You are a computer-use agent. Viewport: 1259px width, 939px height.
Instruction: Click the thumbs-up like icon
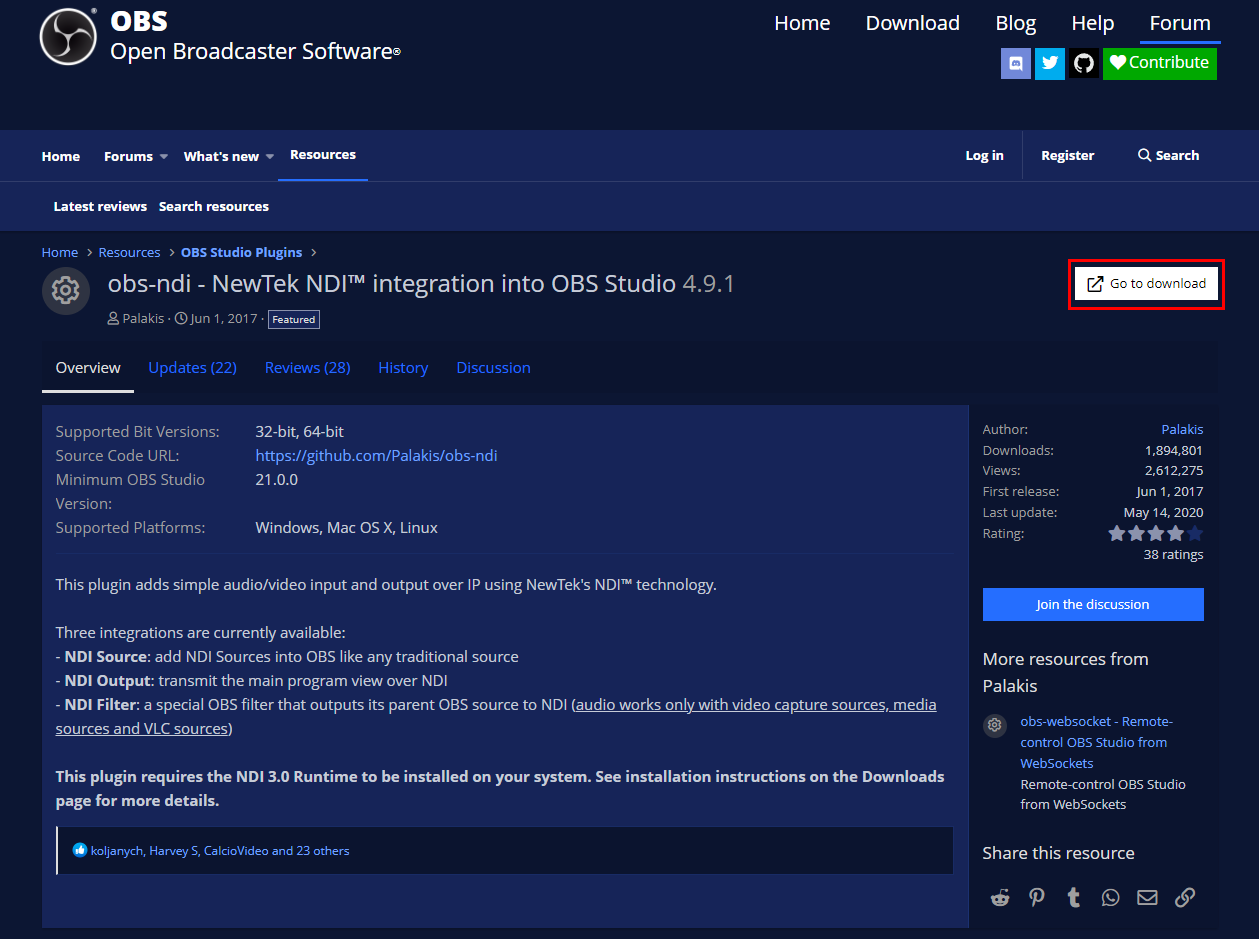tap(80, 851)
